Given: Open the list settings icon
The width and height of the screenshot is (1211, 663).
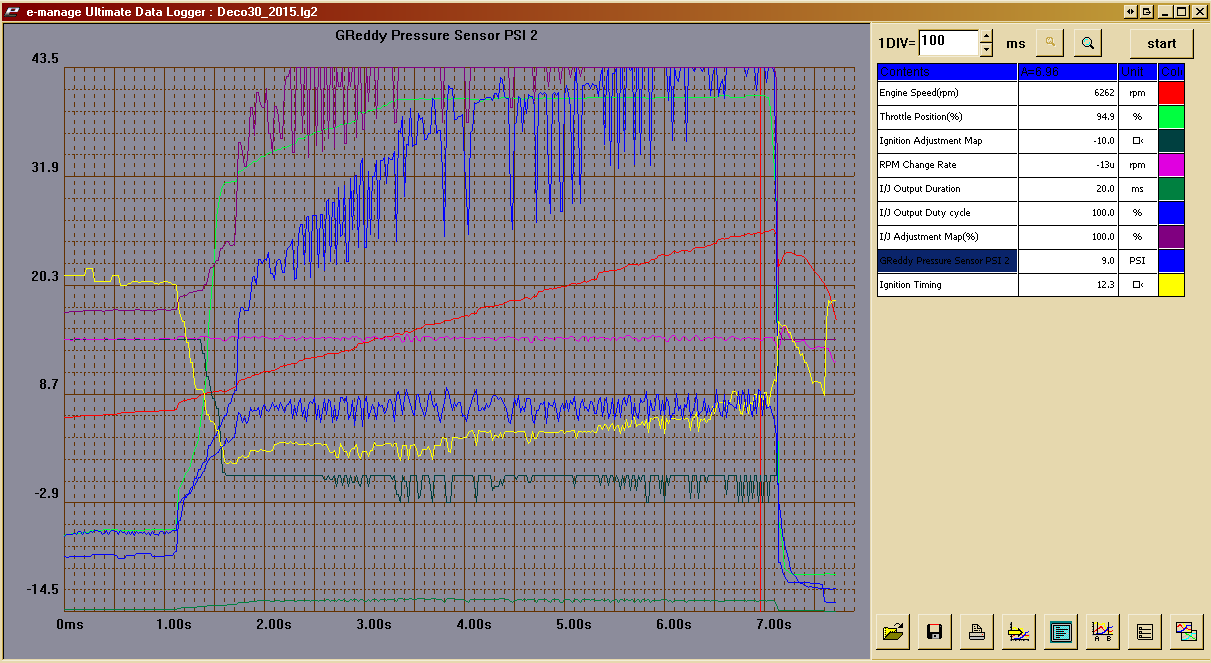Looking at the screenshot, I should (1145, 631).
